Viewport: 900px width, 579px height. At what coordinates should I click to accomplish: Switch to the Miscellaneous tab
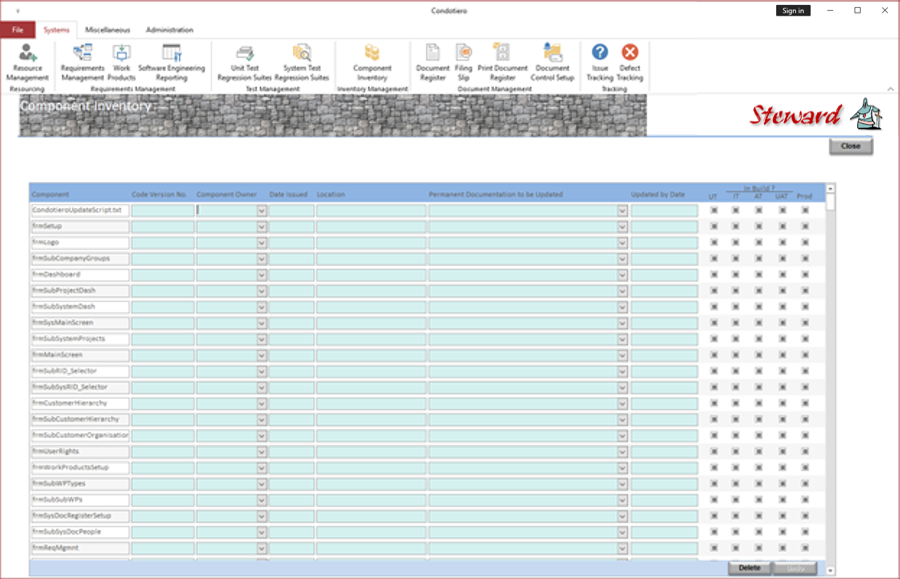pyautogui.click(x=107, y=30)
